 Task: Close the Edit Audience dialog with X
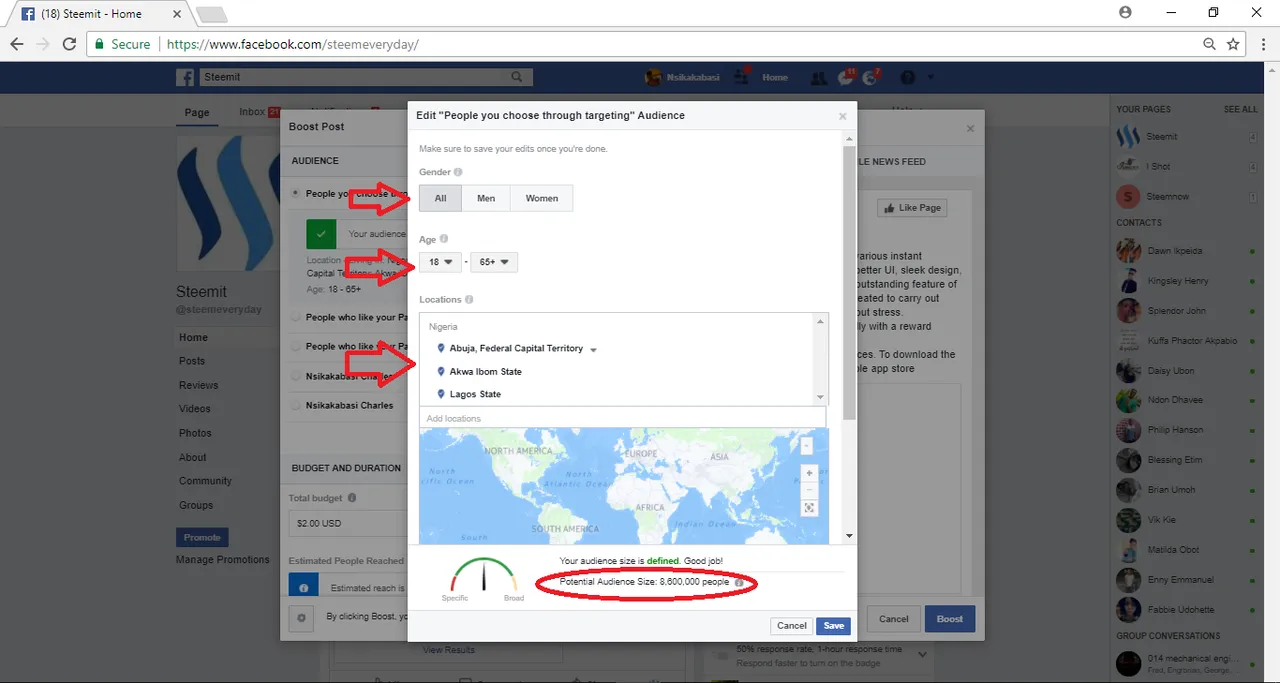click(842, 116)
